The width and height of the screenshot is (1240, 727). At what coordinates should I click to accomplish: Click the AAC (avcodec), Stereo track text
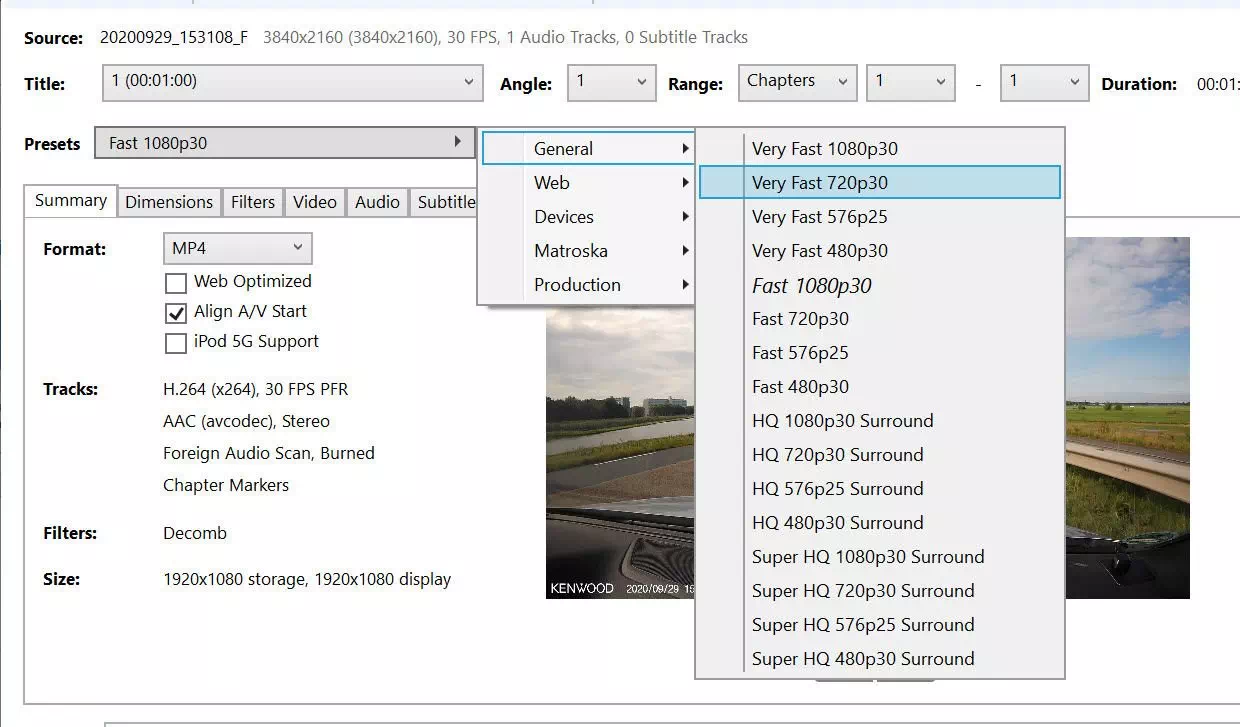click(x=246, y=421)
